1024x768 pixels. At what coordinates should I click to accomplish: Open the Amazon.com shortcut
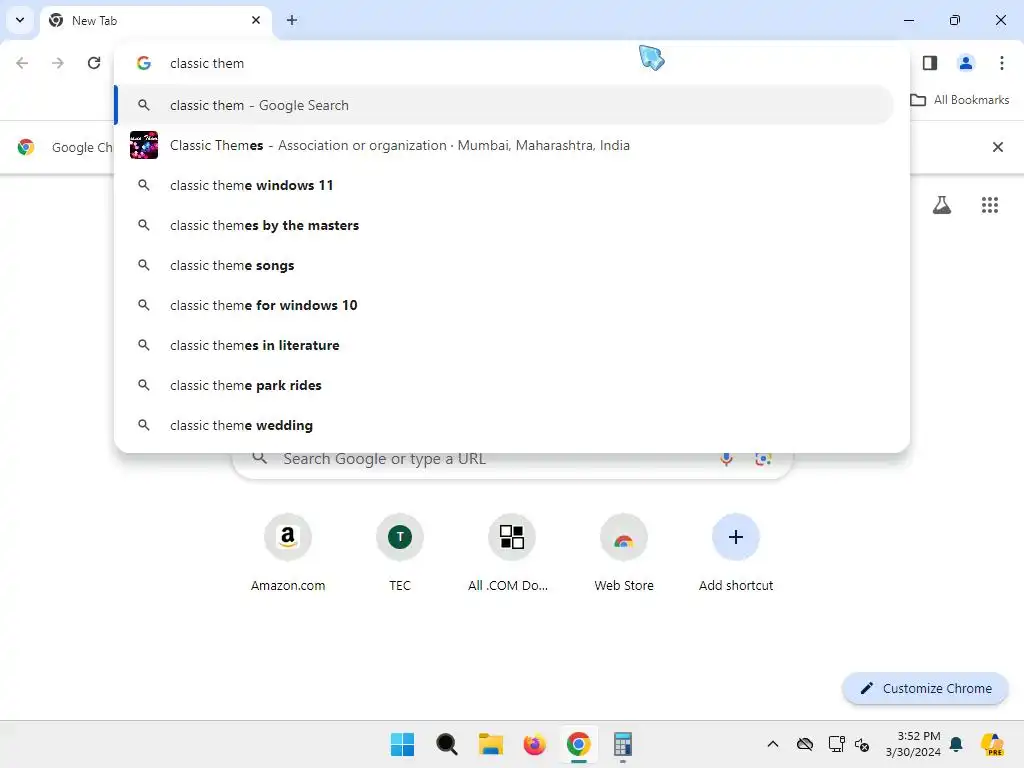coord(288,552)
